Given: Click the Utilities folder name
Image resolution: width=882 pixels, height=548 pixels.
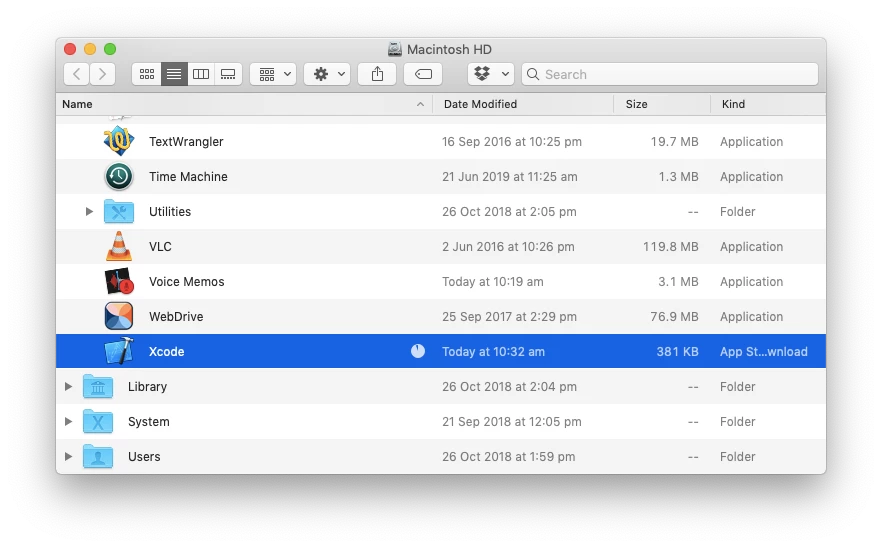Looking at the screenshot, I should pyautogui.click(x=170, y=212).
